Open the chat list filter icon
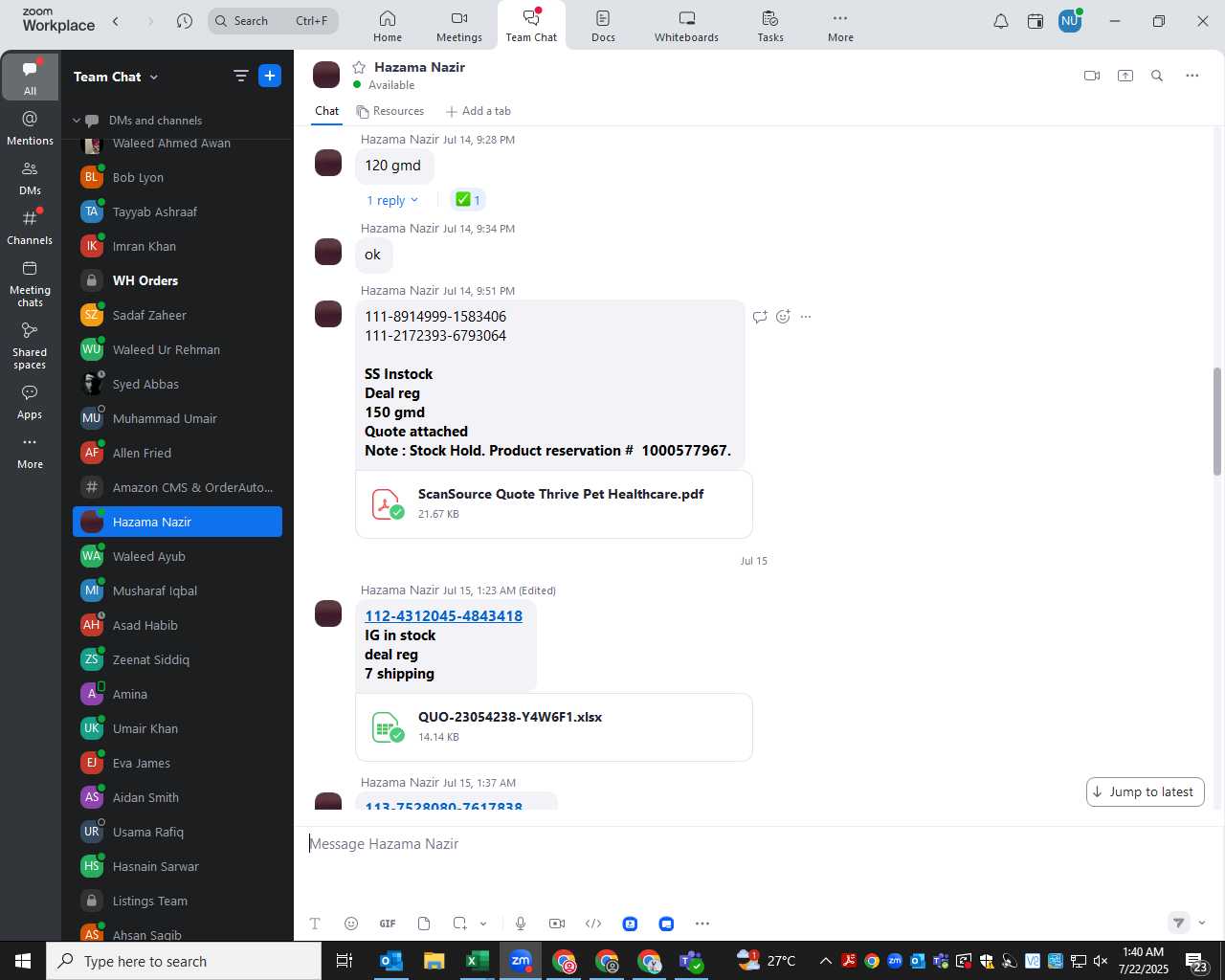Screen dimensions: 1225x980 tap(240, 76)
